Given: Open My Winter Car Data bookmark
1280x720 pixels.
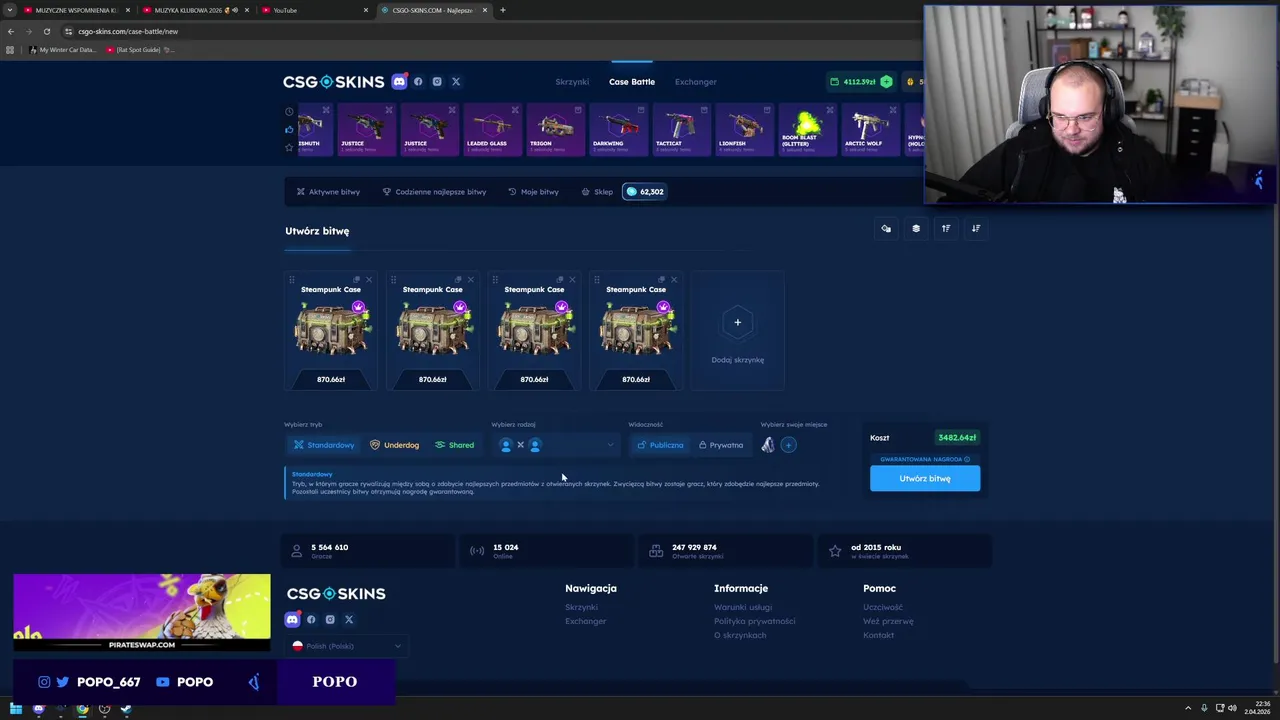Looking at the screenshot, I should tap(62, 50).
